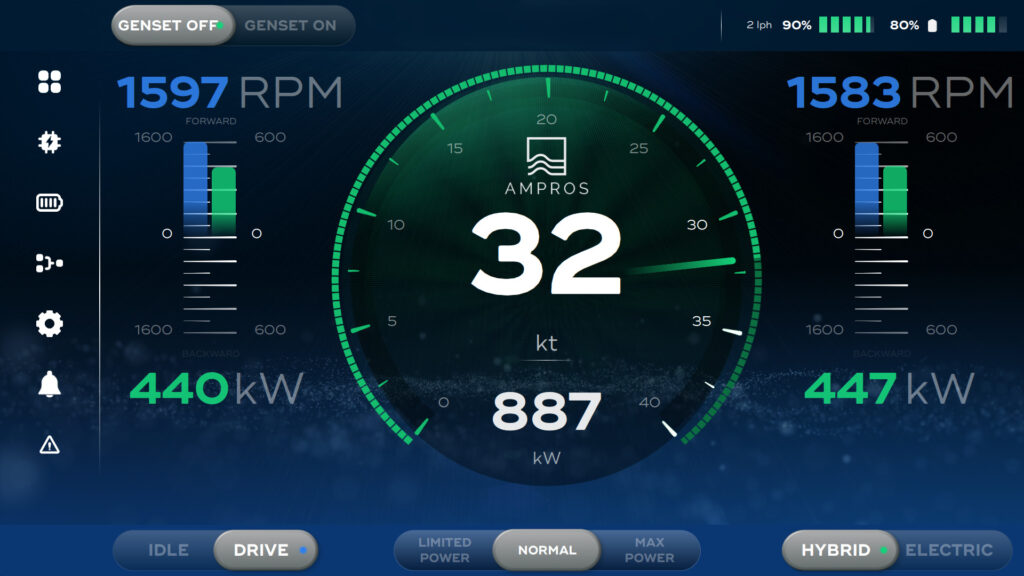The image size is (1024, 576).
Task: Click right engine green power bar
Action: coord(895,201)
